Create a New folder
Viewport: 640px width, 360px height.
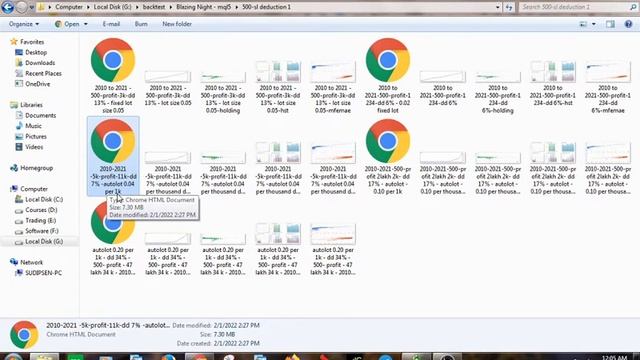(177, 24)
